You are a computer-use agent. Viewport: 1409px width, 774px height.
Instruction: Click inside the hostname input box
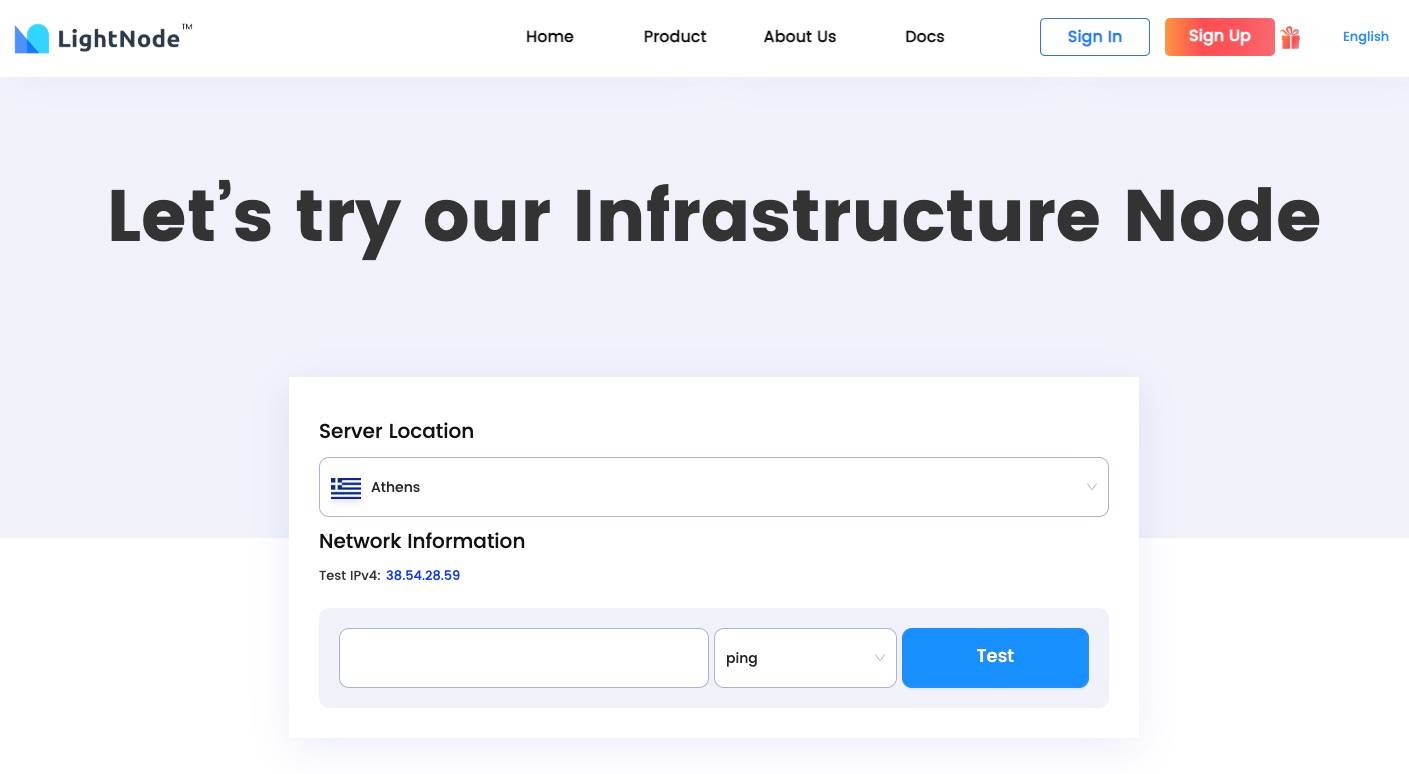click(523, 658)
